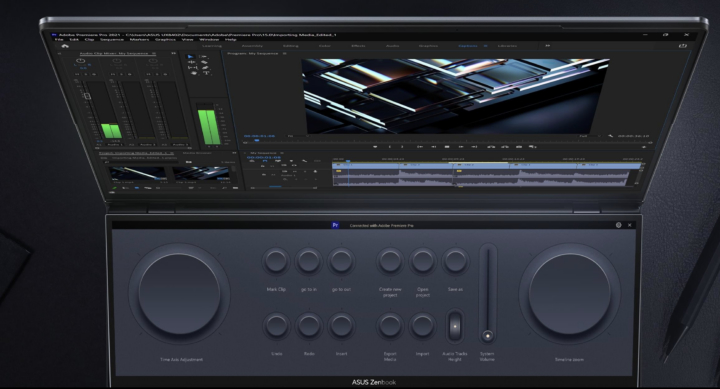Select the Selection tool arrow in Tools panel
This screenshot has width=720, height=389.
191,56
